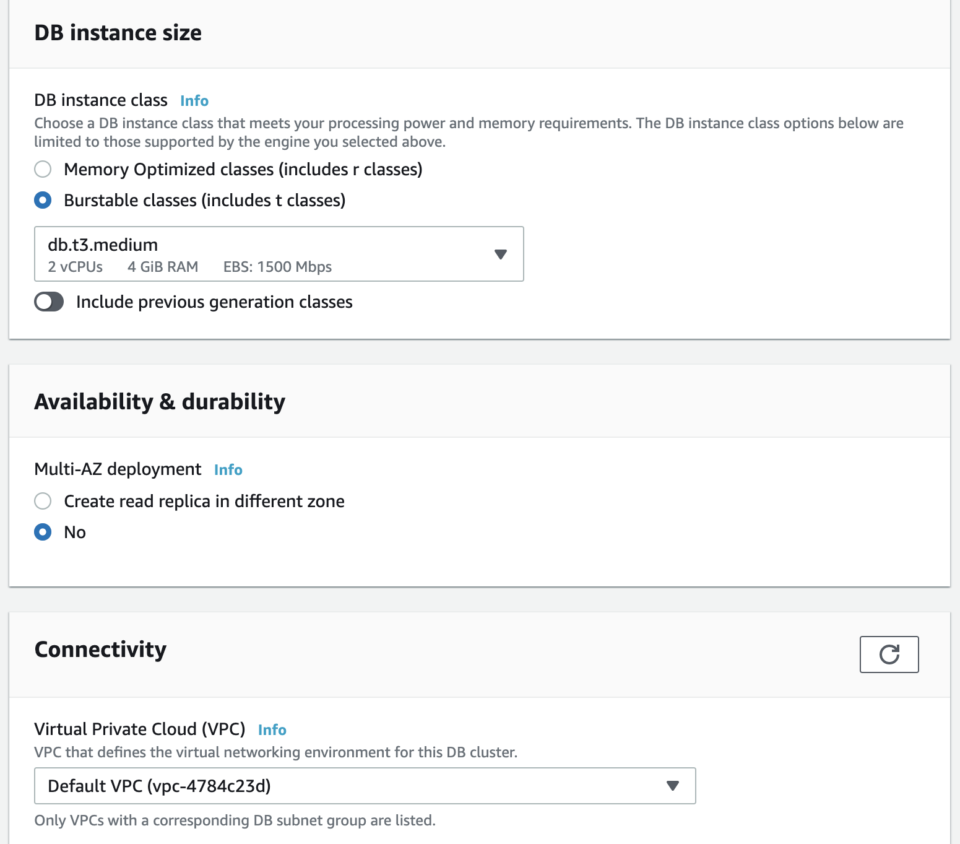The height and width of the screenshot is (844, 960).
Task: Toggle the previous generation classes switch off
Action: (49, 301)
